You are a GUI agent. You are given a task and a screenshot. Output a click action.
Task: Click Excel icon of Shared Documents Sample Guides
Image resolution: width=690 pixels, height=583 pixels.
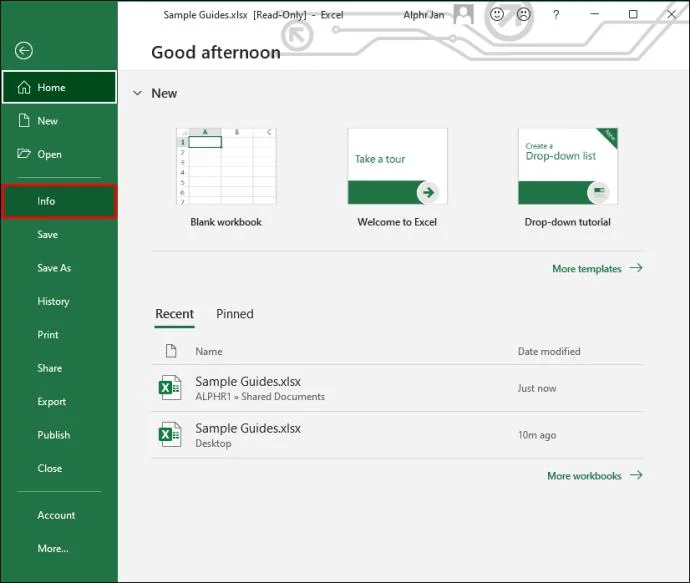click(169, 388)
